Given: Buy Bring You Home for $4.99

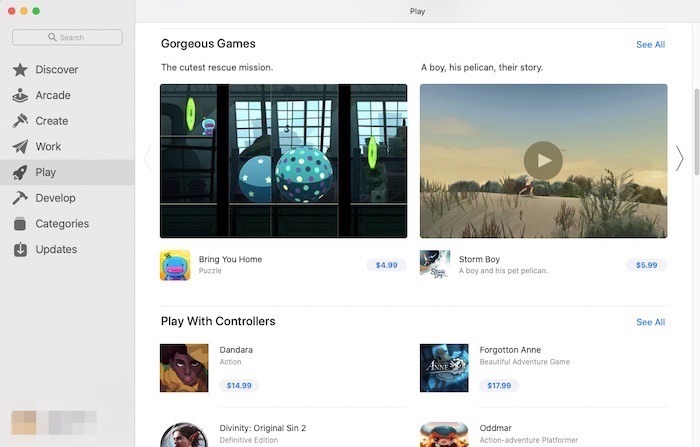Looking at the screenshot, I should click(387, 265).
